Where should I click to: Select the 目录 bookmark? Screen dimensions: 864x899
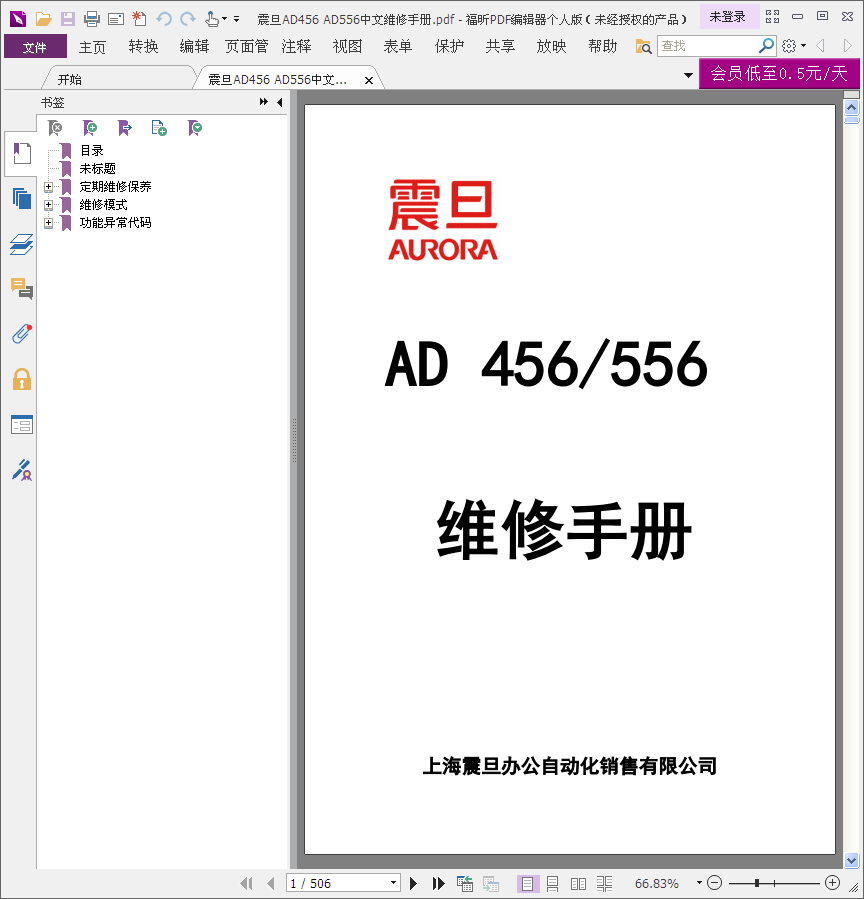pos(92,151)
